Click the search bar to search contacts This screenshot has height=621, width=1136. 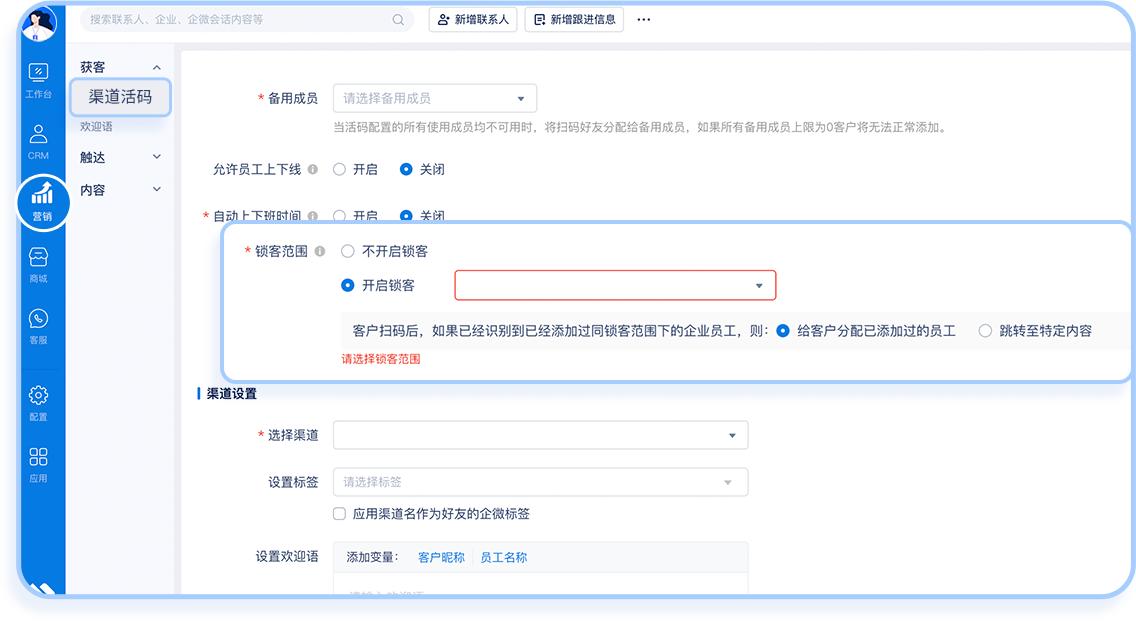click(240, 19)
